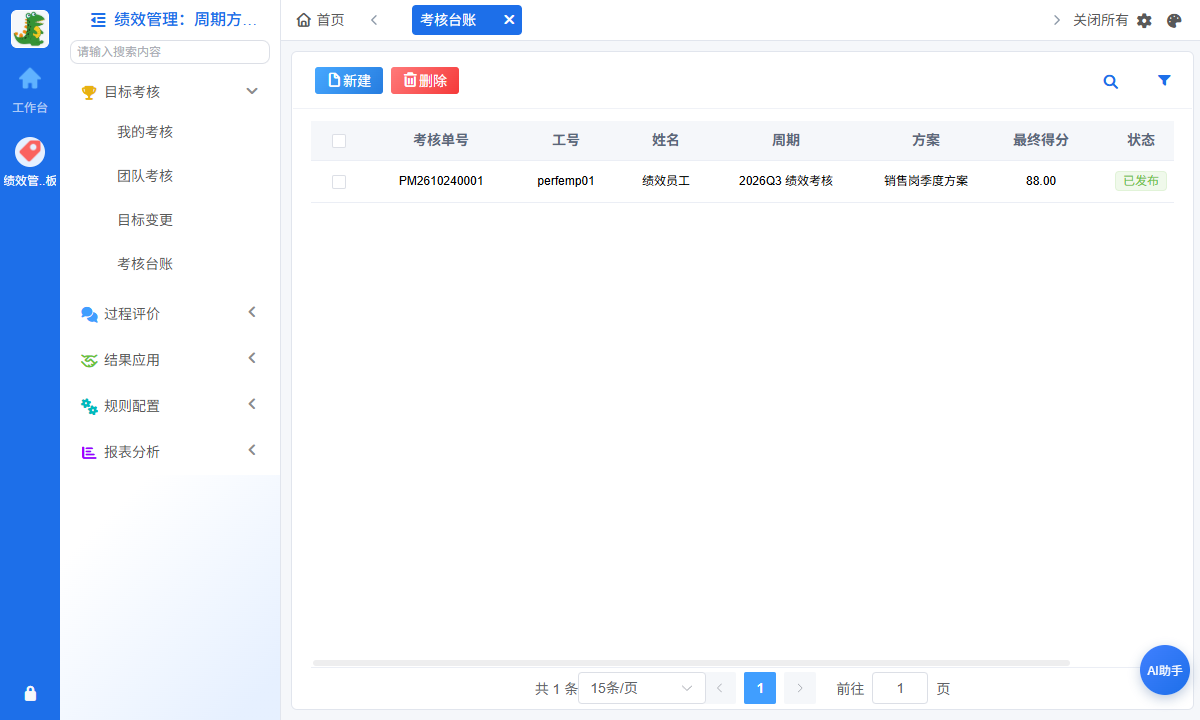Select page 1 in pagination
Viewport: 1200px width, 720px height.
[x=760, y=688]
